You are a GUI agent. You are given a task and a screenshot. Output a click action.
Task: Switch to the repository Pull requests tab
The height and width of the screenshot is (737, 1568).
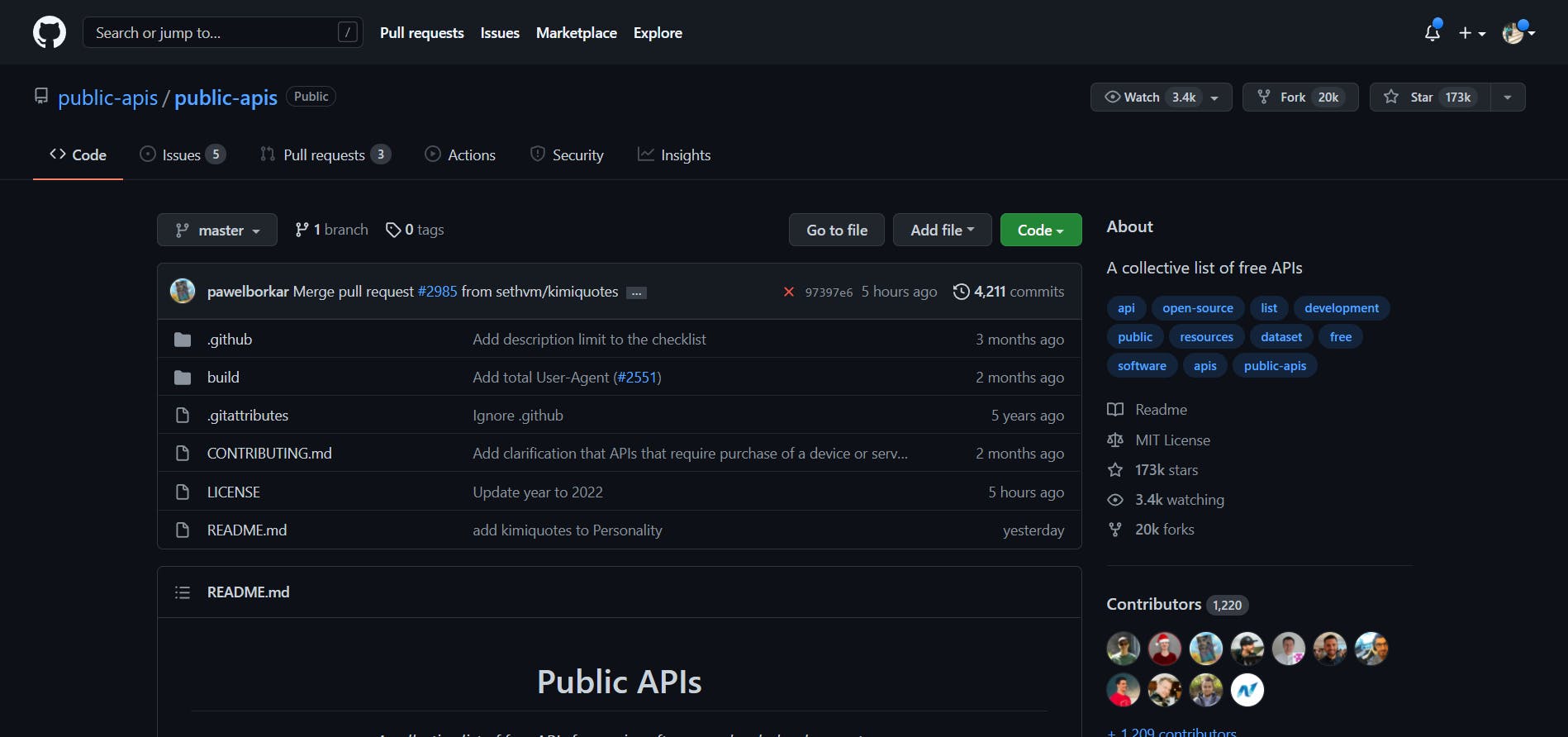tap(325, 155)
